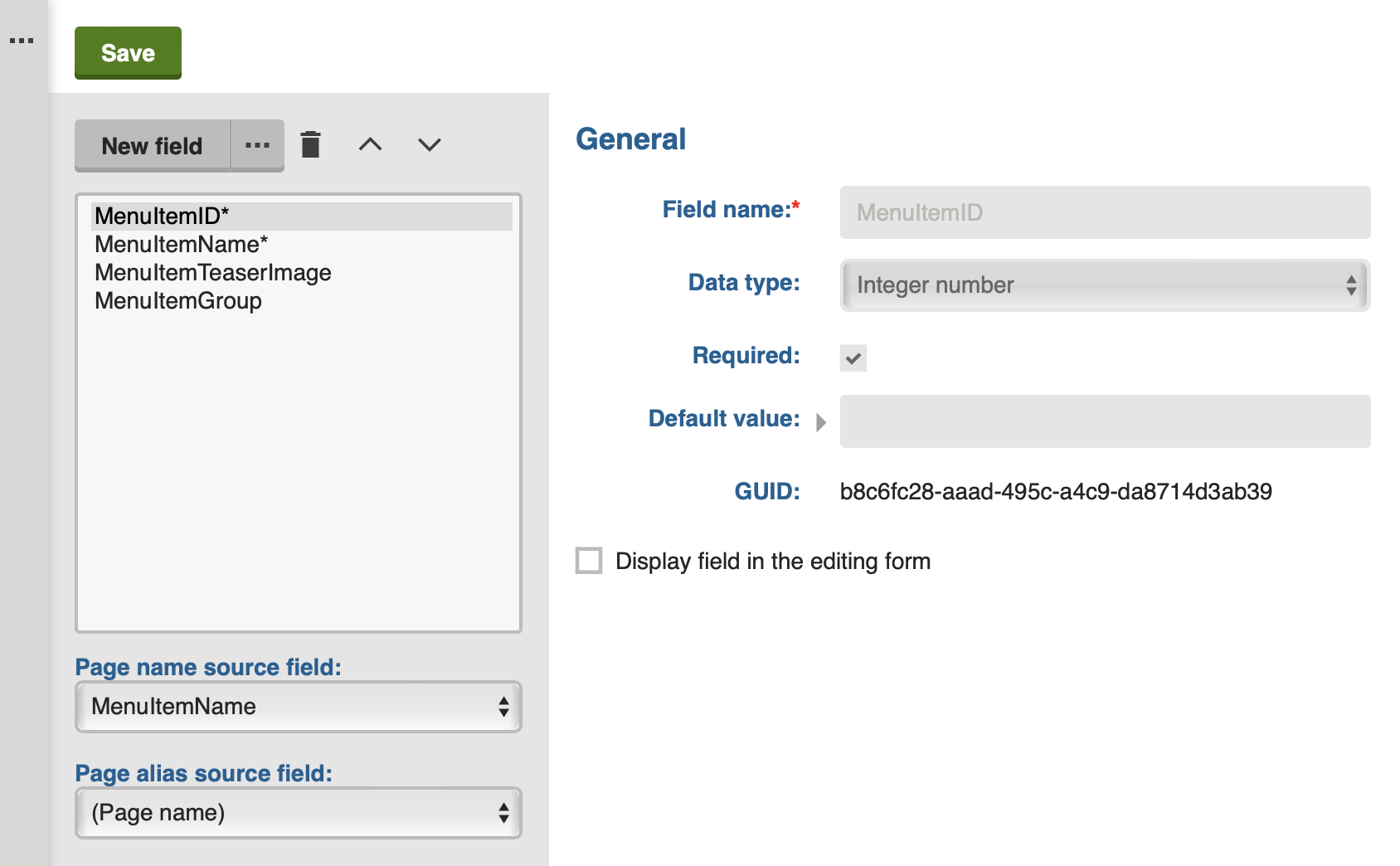Open the Data type dropdown
The image size is (1400, 866).
1105,285
